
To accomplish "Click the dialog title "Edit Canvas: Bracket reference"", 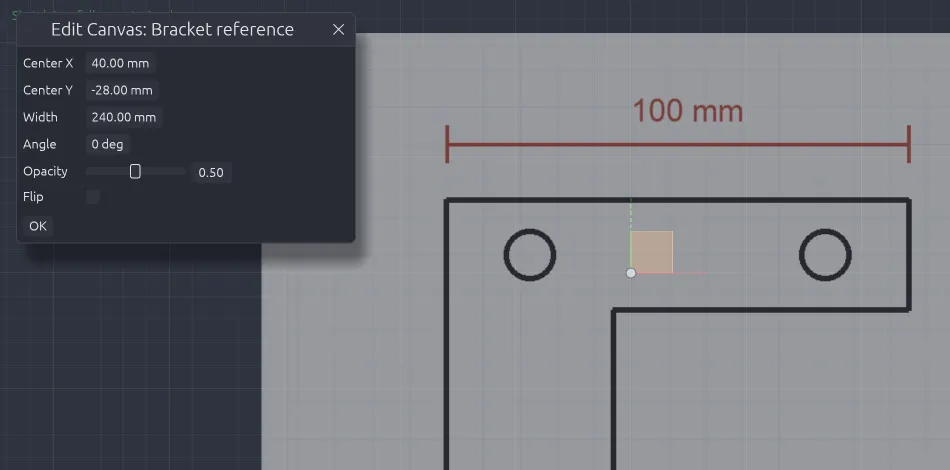I will tap(173, 29).
